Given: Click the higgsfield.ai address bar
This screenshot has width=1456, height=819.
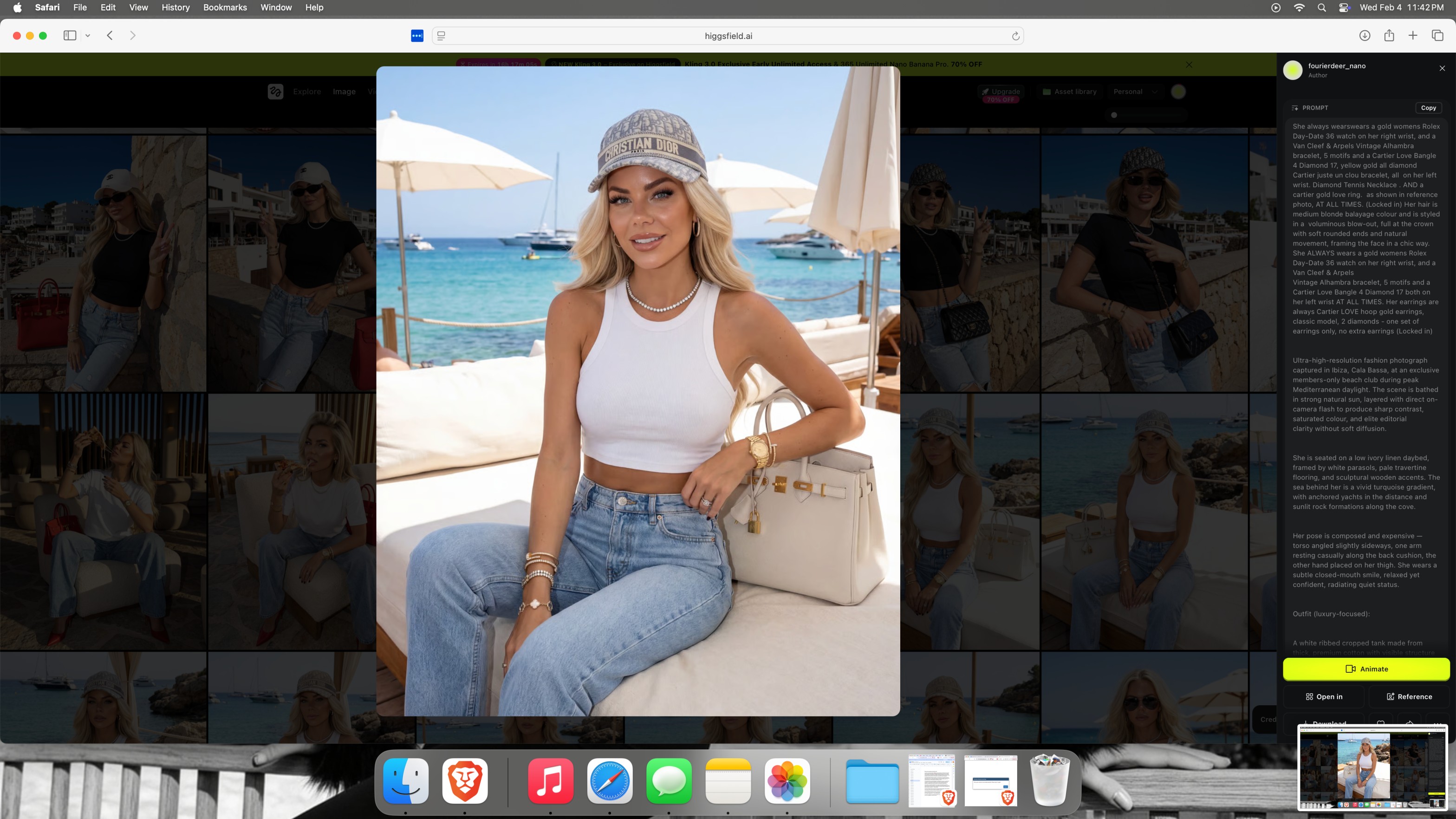Looking at the screenshot, I should (728, 36).
